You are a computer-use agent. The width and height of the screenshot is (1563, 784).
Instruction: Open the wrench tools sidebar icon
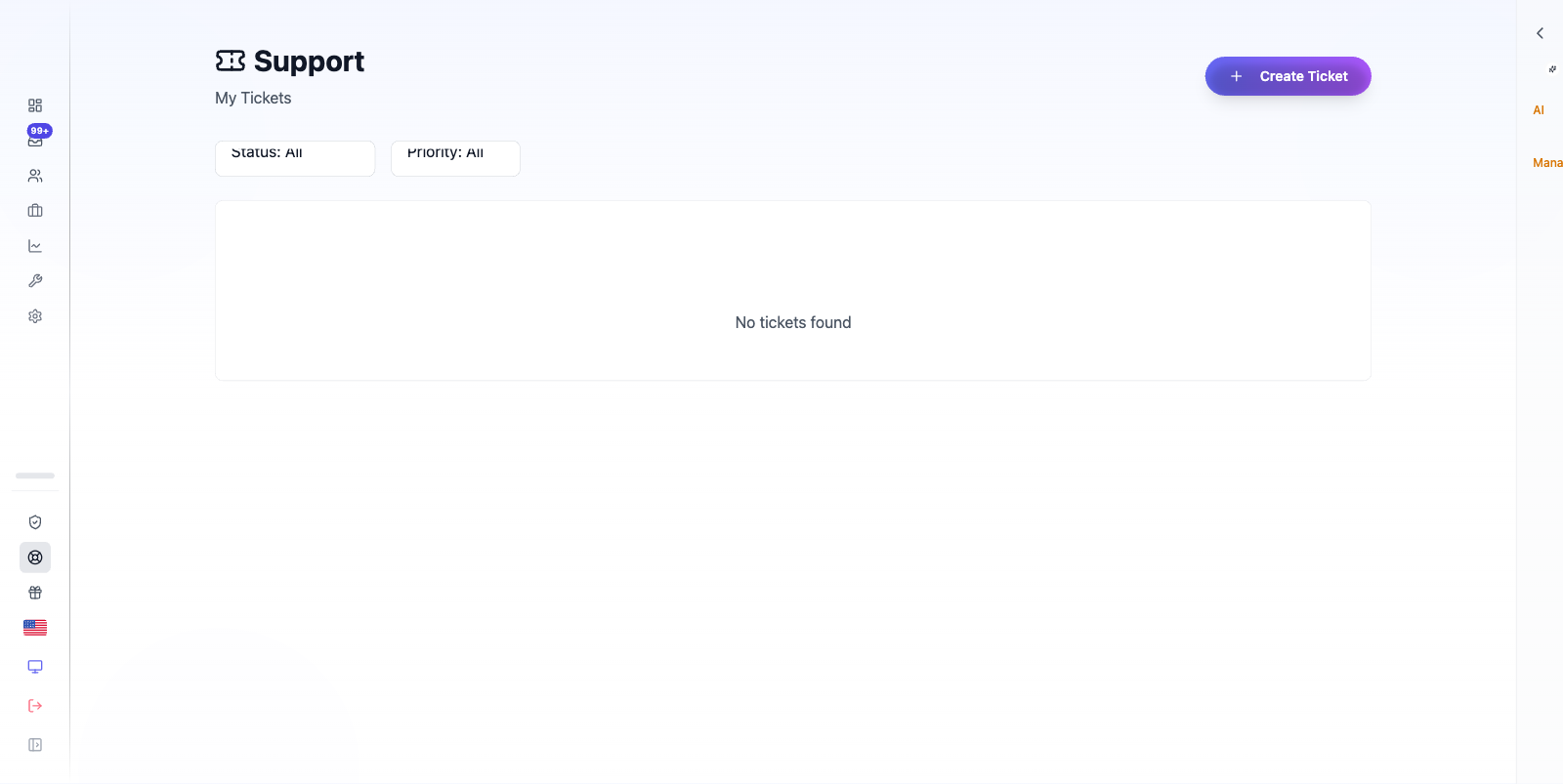pyautogui.click(x=35, y=281)
